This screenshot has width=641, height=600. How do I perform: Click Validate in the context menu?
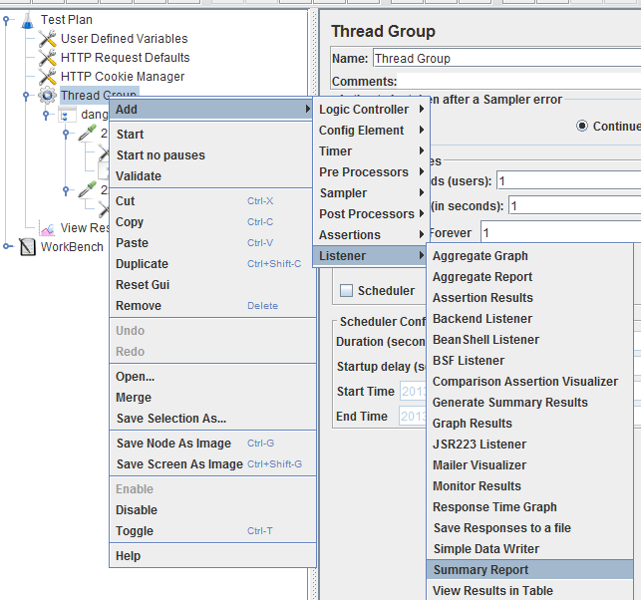coord(213,176)
